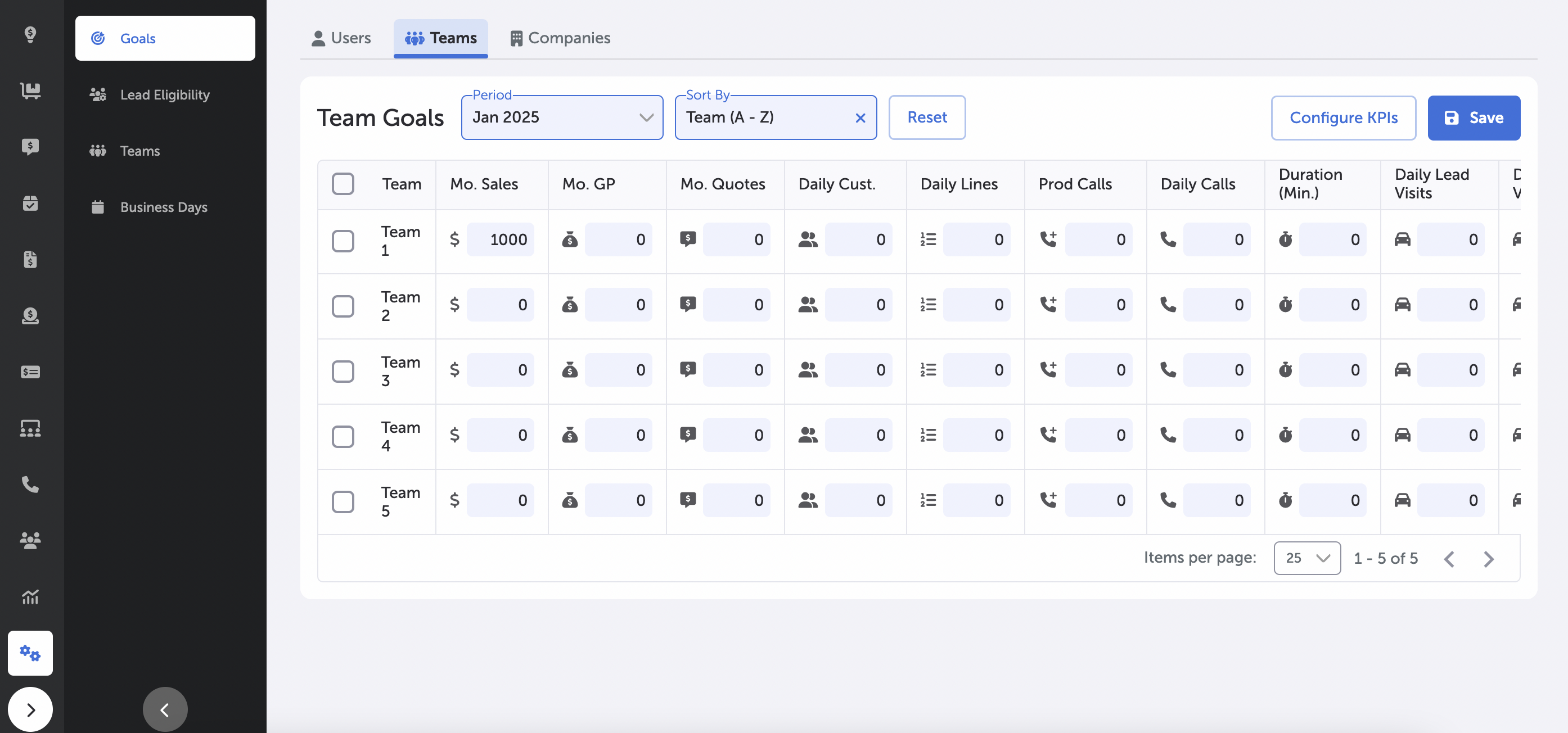The height and width of the screenshot is (733, 1568).
Task: Open the dollar stamp icon in the left rail
Action: pyautogui.click(x=30, y=315)
